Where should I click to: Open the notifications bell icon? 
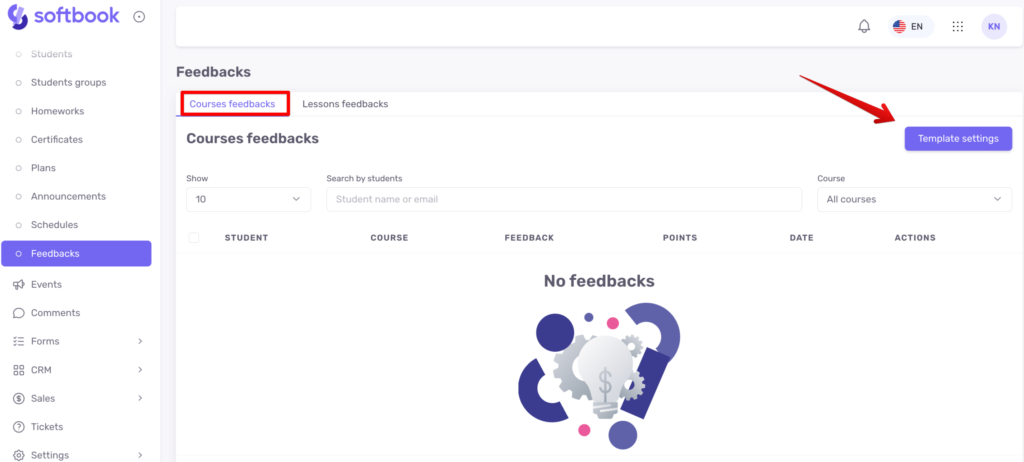864,27
